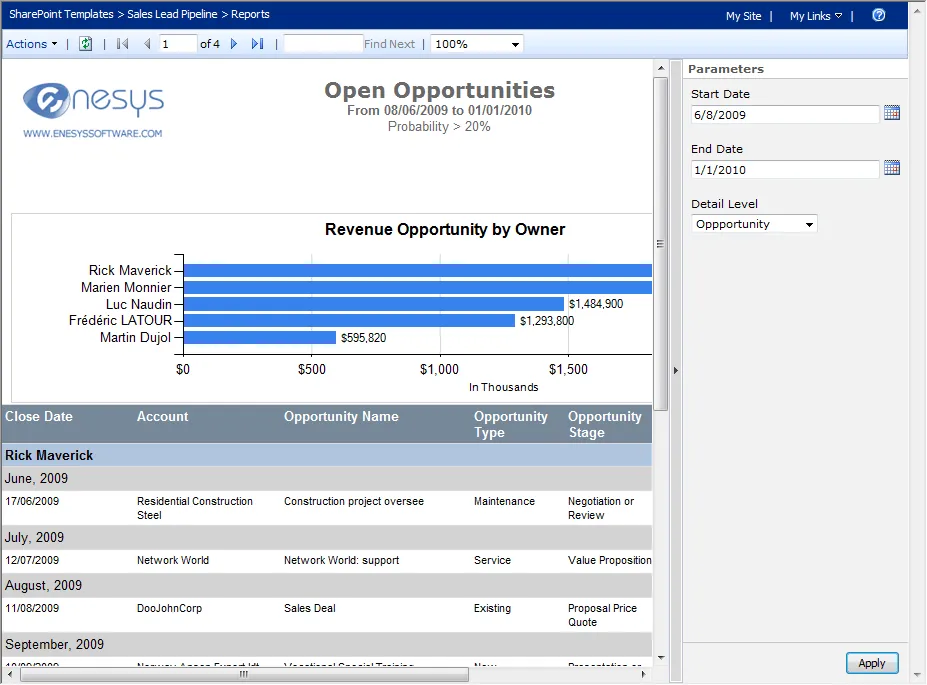Collapse the Parameters pane with splitter arrow
Image resolution: width=927 pixels, height=685 pixels.
(675, 370)
